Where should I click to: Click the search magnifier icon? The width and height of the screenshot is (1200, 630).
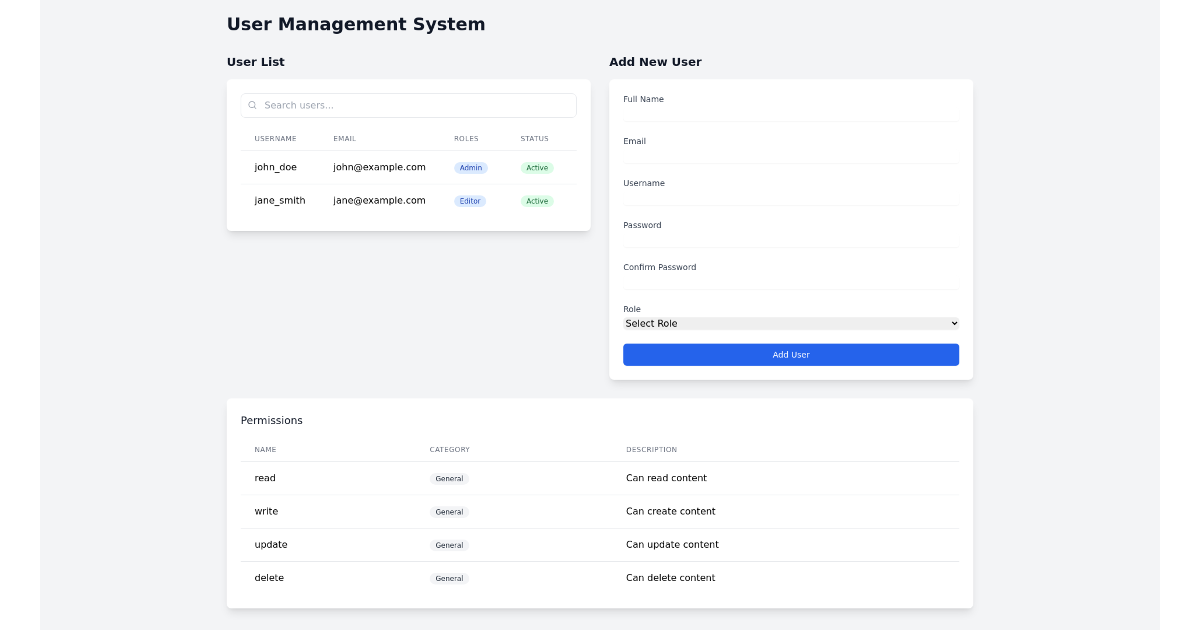(252, 105)
